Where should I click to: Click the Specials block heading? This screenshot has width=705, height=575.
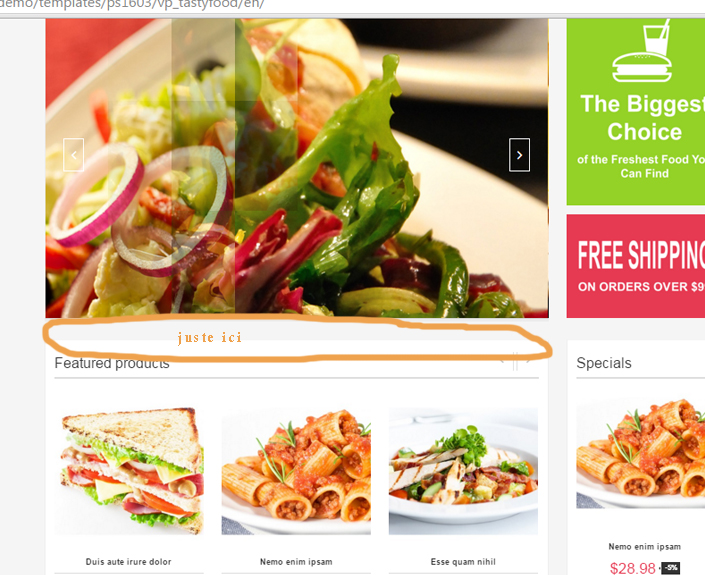604,363
